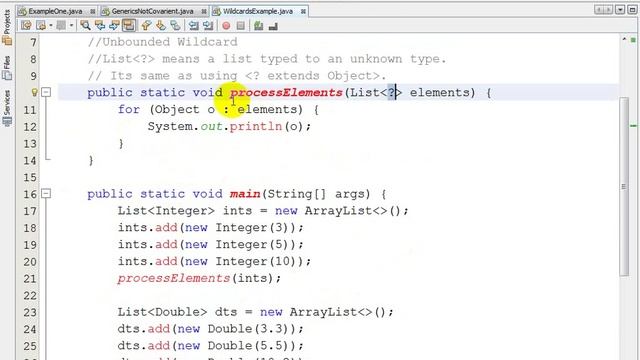Screen dimensions: 640x360
Task: Click line number 22 in gutter
Action: pos(30,296)
